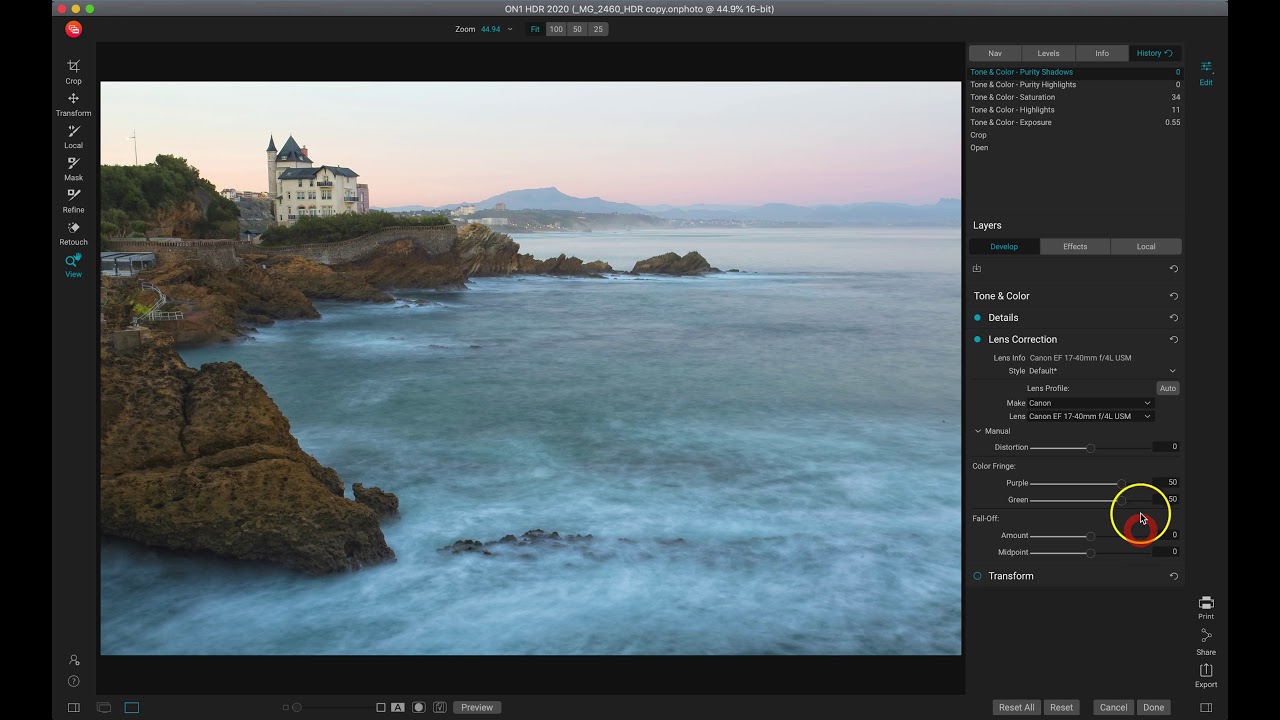Set zoom to 100
The width and height of the screenshot is (1280, 720).
pos(556,29)
